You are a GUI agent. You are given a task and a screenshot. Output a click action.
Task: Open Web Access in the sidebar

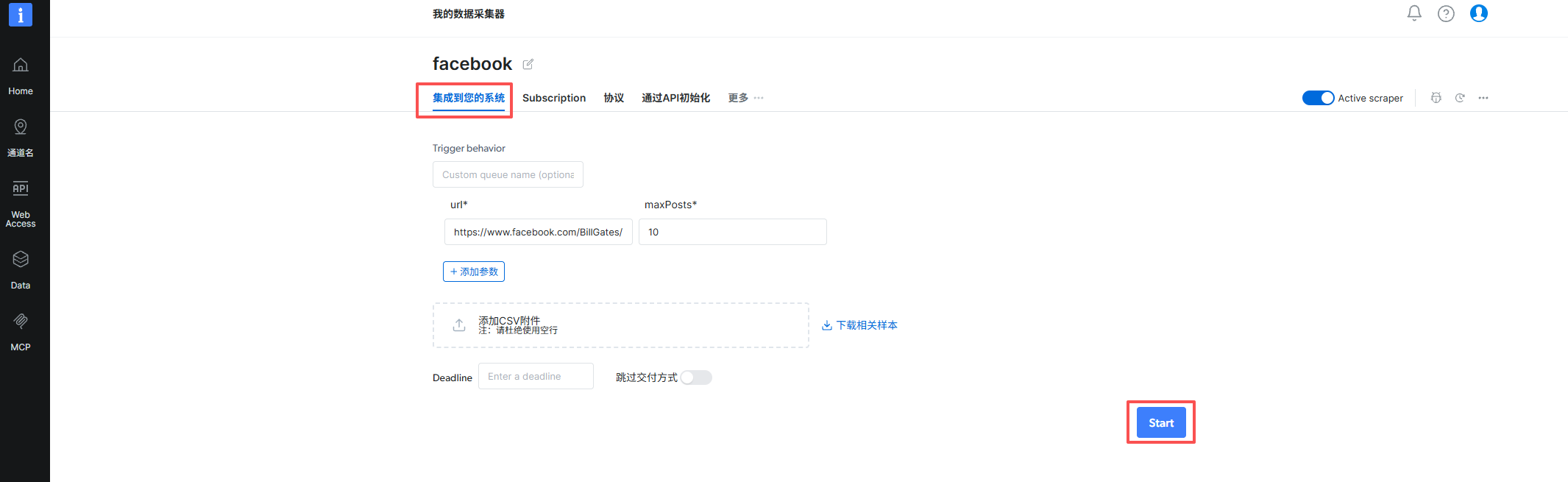[x=21, y=204]
